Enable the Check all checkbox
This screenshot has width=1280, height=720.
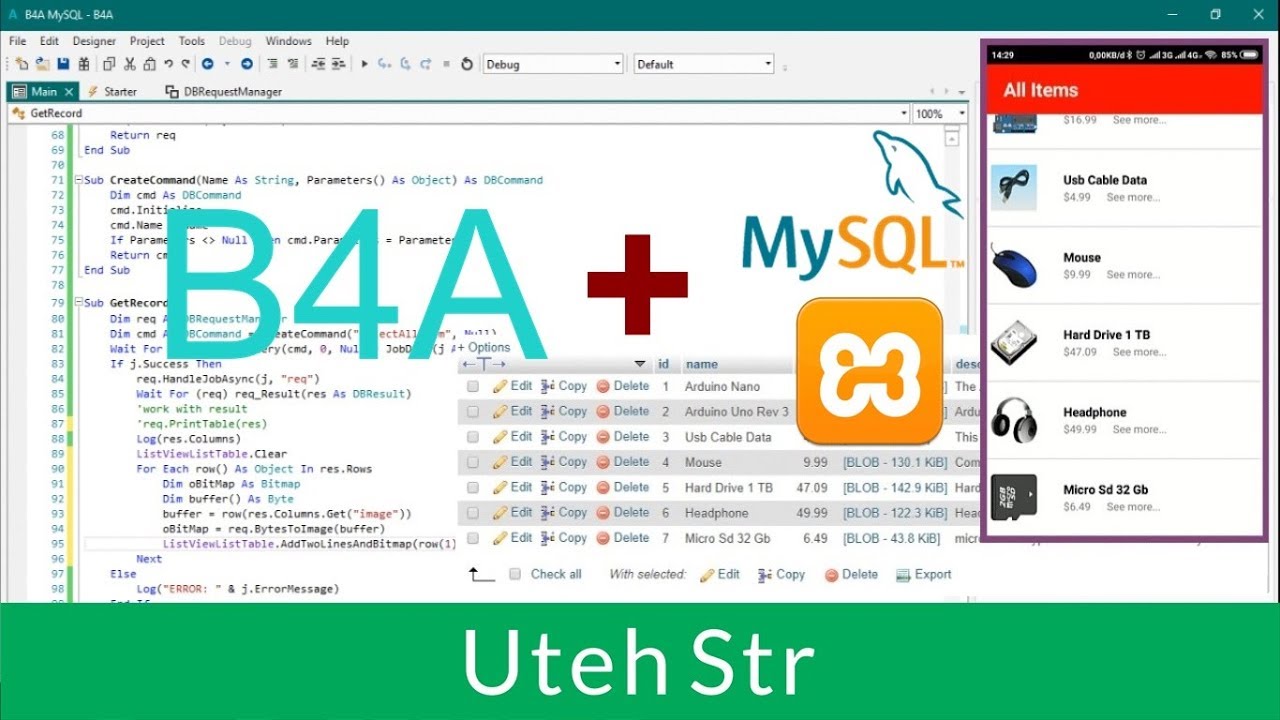click(515, 574)
